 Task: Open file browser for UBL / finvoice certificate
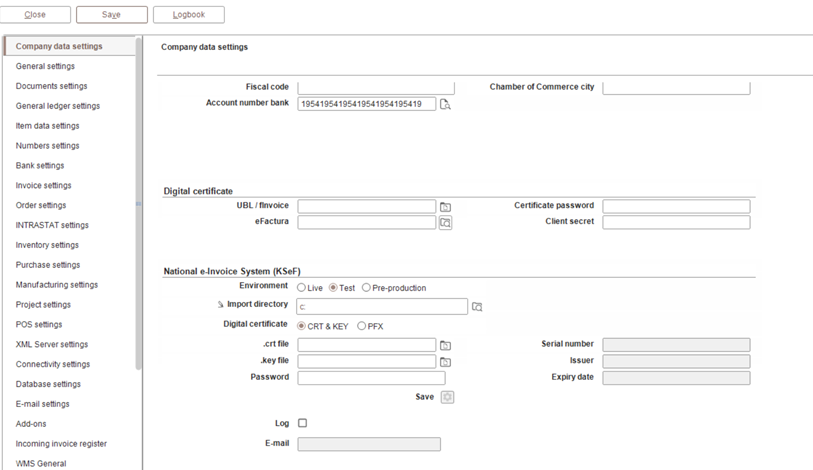point(446,207)
